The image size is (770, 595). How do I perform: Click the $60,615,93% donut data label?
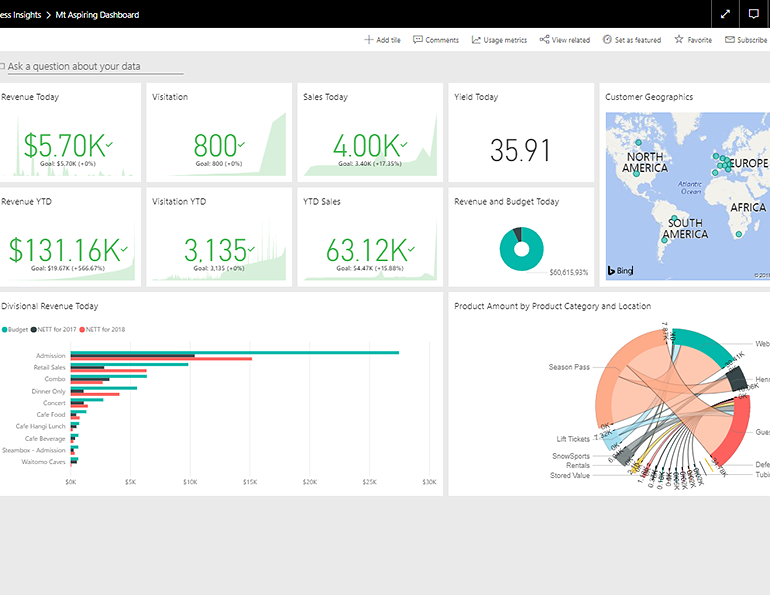coord(569,272)
